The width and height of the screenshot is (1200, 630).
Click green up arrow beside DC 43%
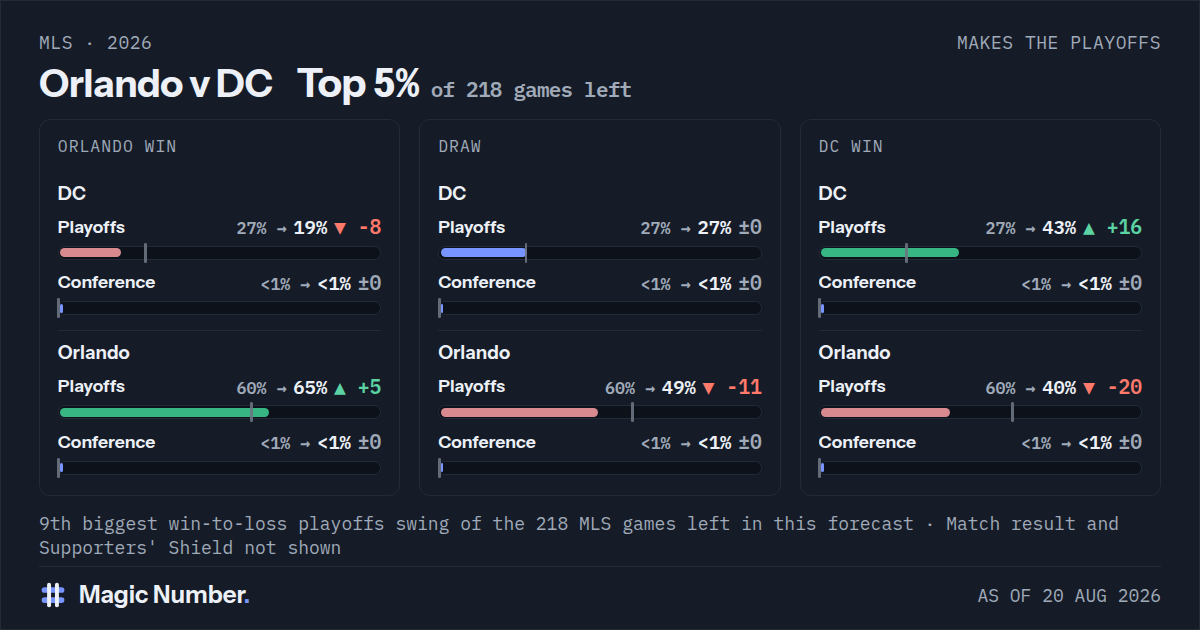click(1089, 228)
